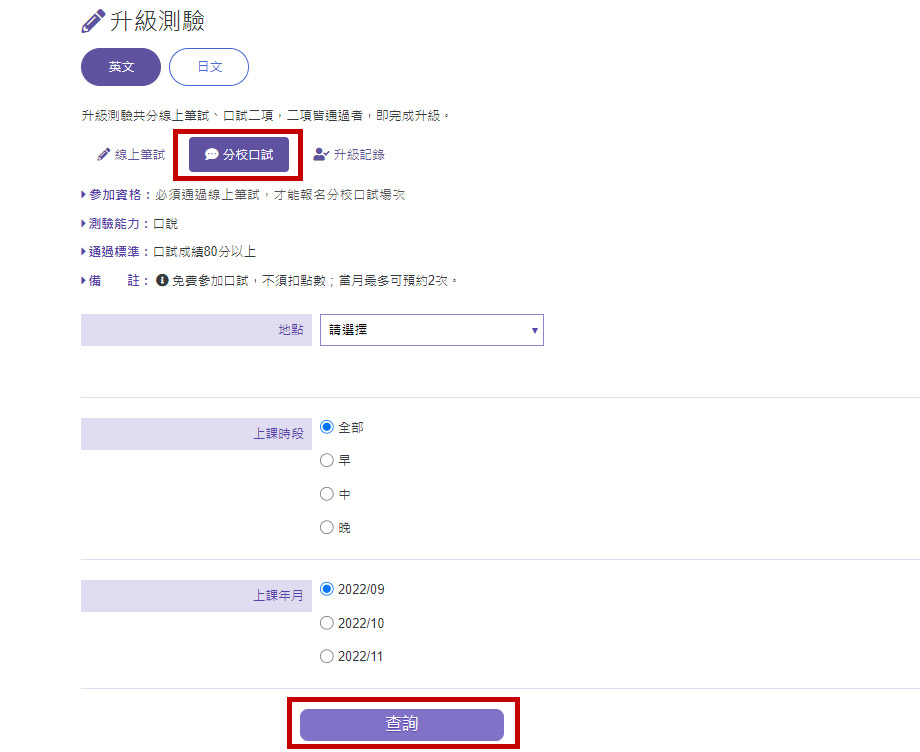Open the 線上筆試 tab
920x752 pixels.
tap(131, 155)
